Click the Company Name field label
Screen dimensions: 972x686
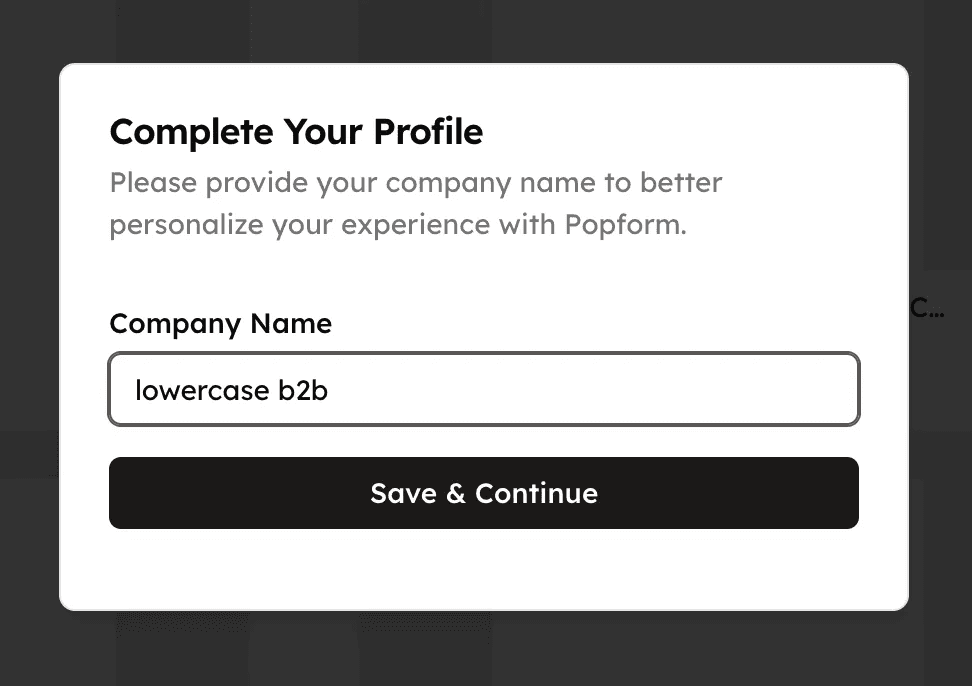[220, 324]
